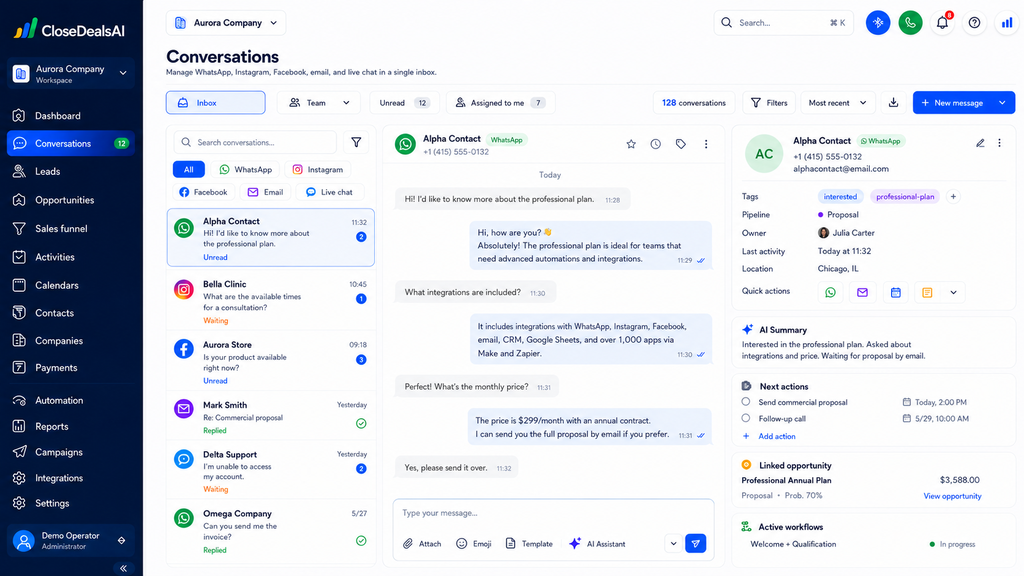Click the professional-plan tag chip
The width and height of the screenshot is (1024, 576).
coord(904,197)
